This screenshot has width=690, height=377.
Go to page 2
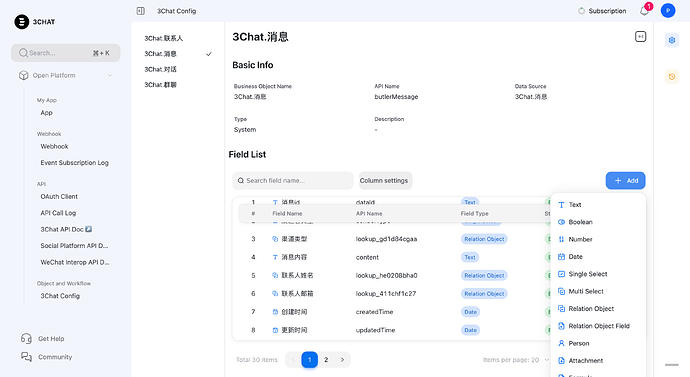click(x=326, y=360)
